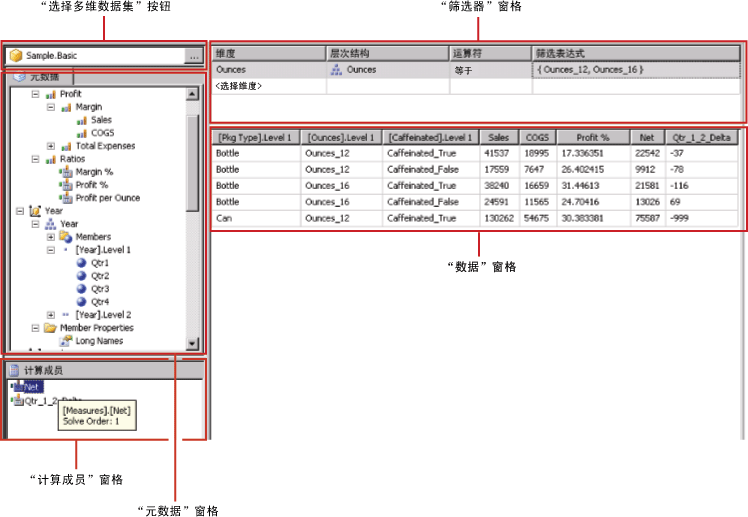Click the 运算符 filter column header
Viewport: 748px width, 517px height.
[491, 53]
